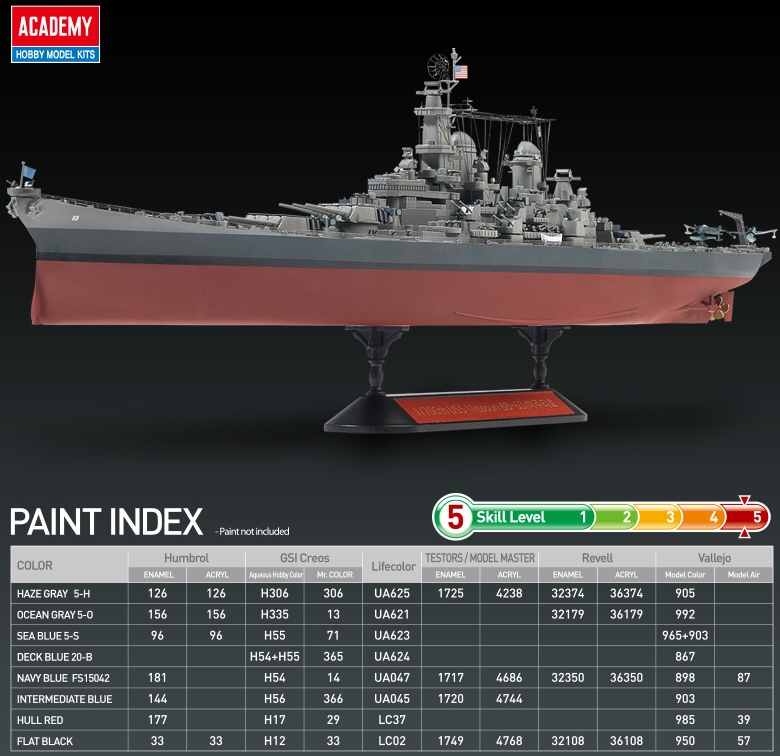Click the H335 cell in Ocean Gray row

(275, 614)
